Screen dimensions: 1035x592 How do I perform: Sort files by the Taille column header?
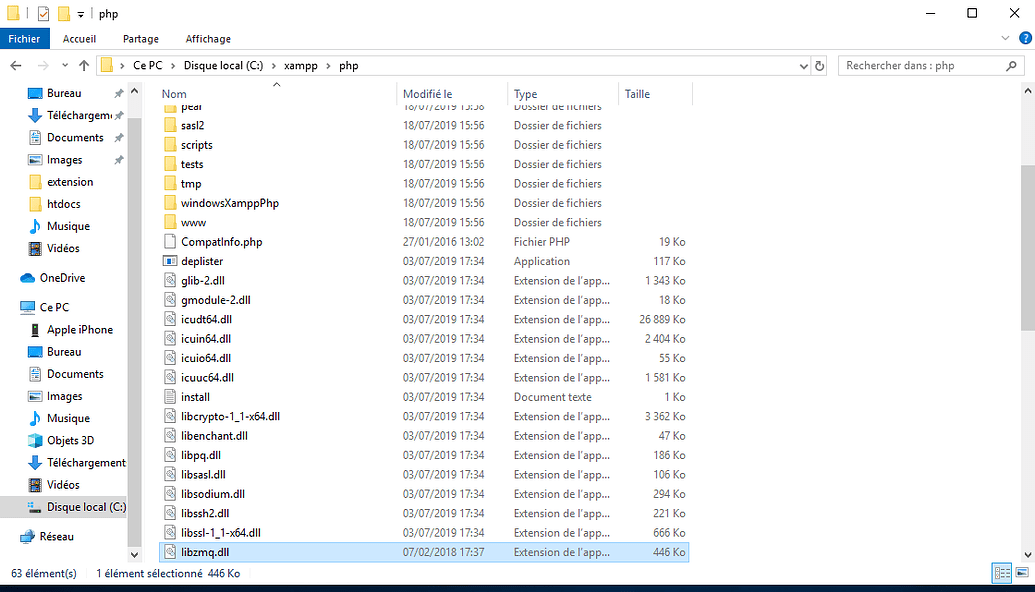tap(638, 94)
